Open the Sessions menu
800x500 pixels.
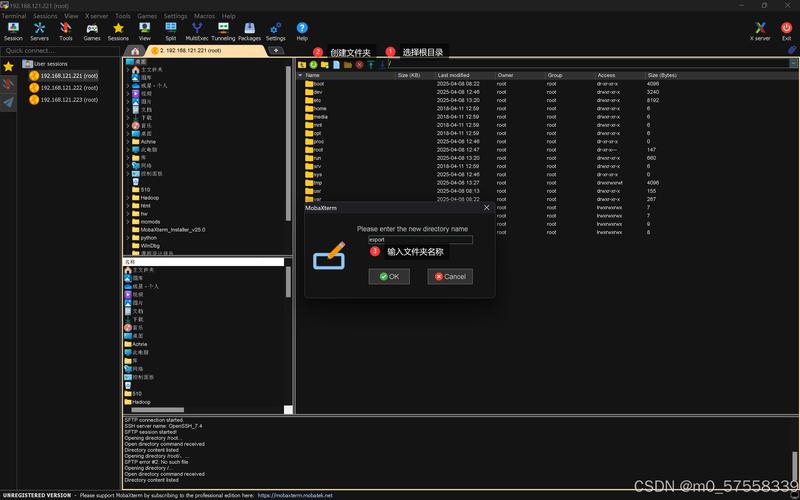tap(45, 16)
